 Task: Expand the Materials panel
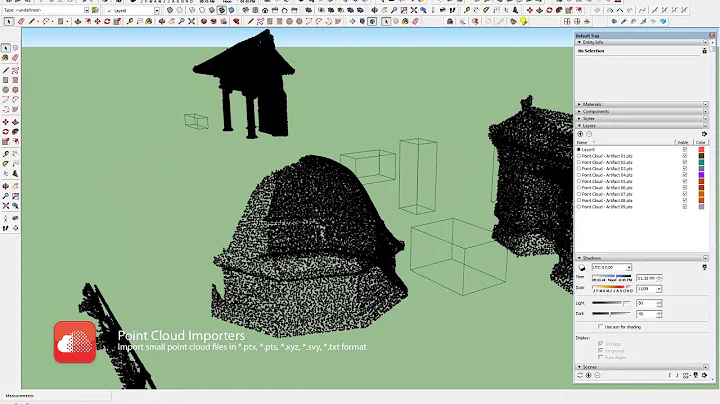click(579, 104)
